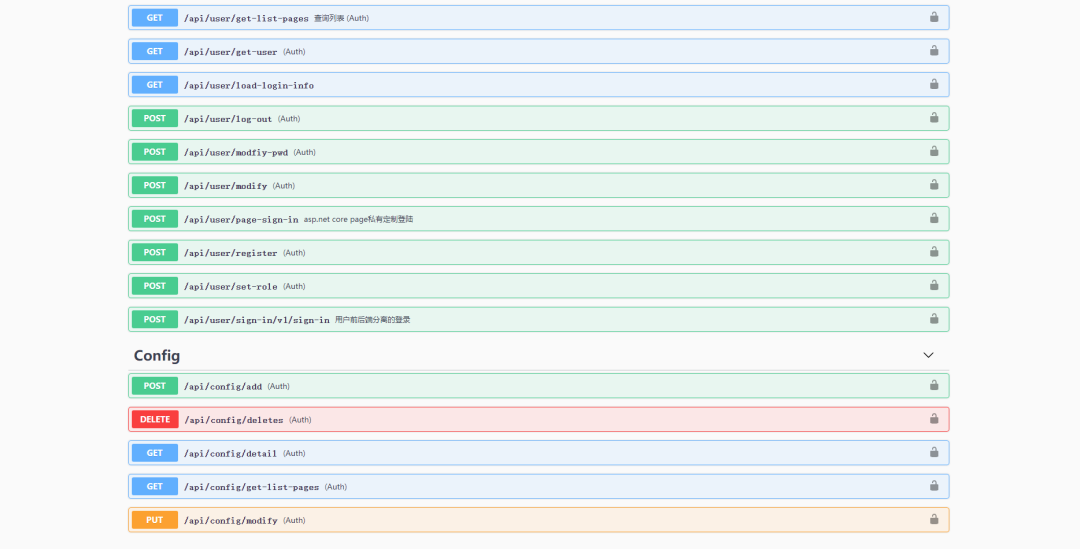Click lock icon on /api/user/load-login-info row
This screenshot has width=1080, height=549.
pos(934,84)
